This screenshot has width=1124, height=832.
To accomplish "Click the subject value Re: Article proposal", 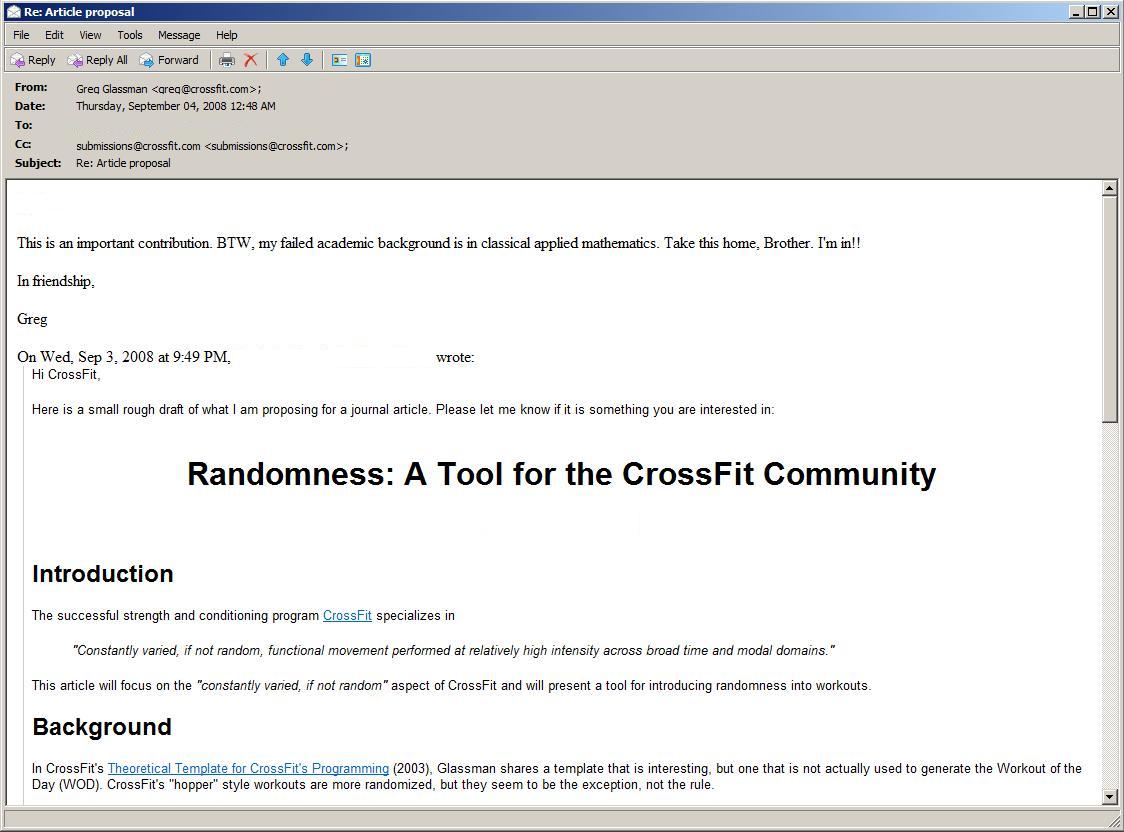I will pos(123,163).
